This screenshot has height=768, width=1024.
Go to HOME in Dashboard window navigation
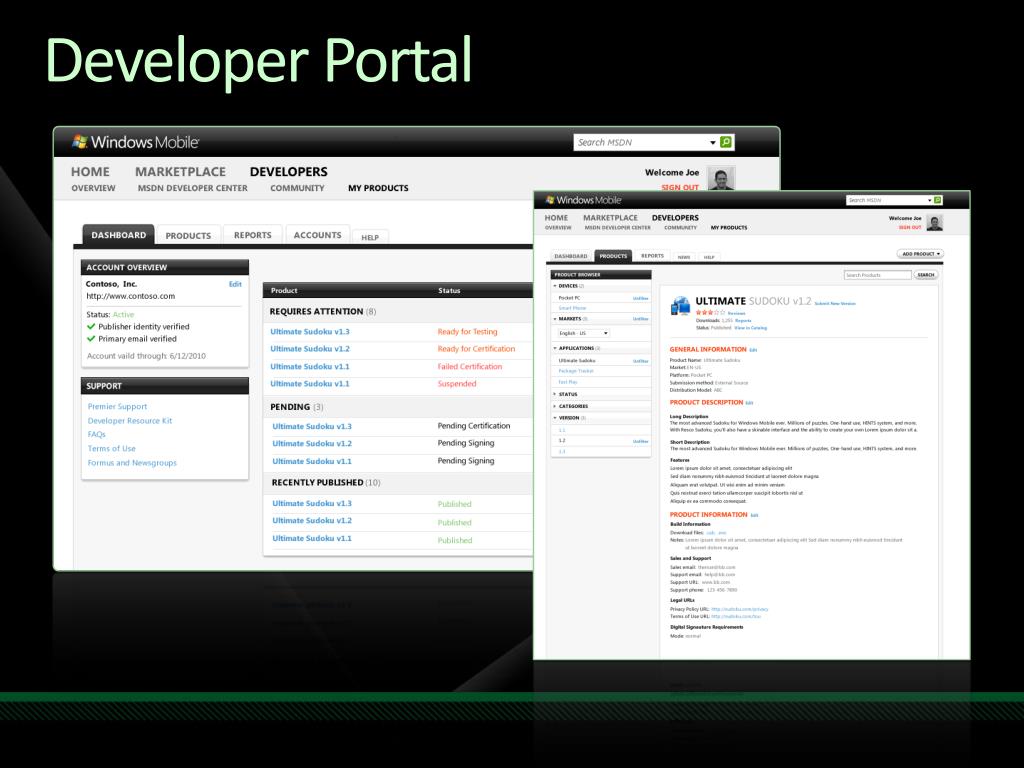click(90, 172)
